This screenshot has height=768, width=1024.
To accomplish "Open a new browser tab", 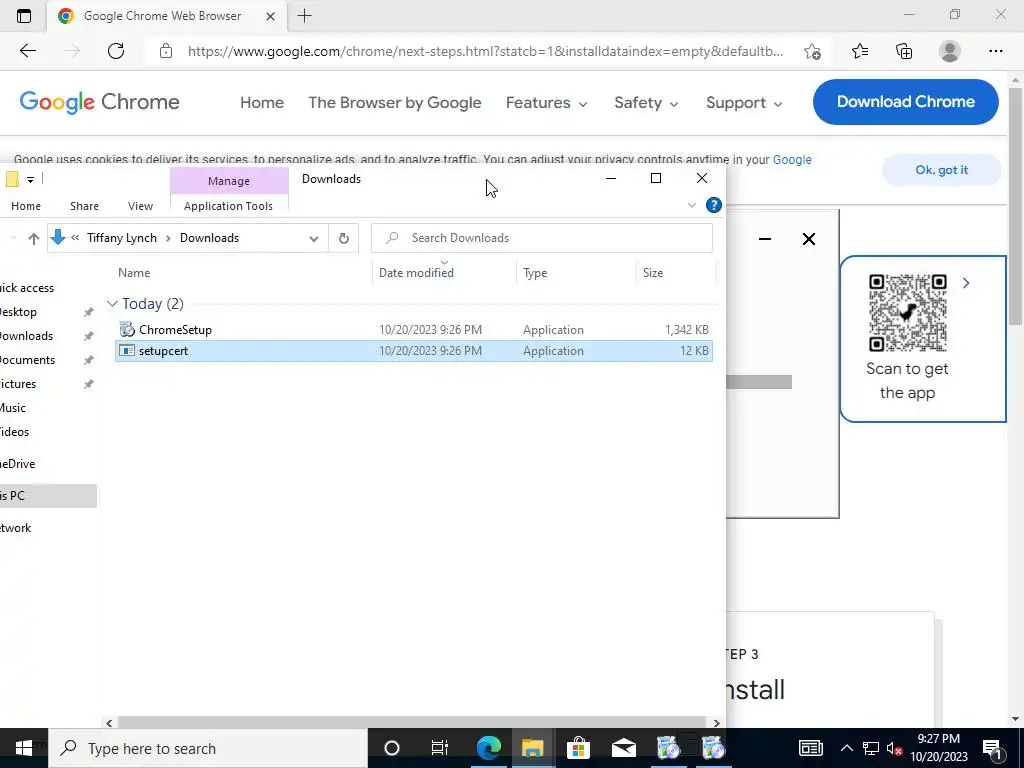I will (304, 16).
